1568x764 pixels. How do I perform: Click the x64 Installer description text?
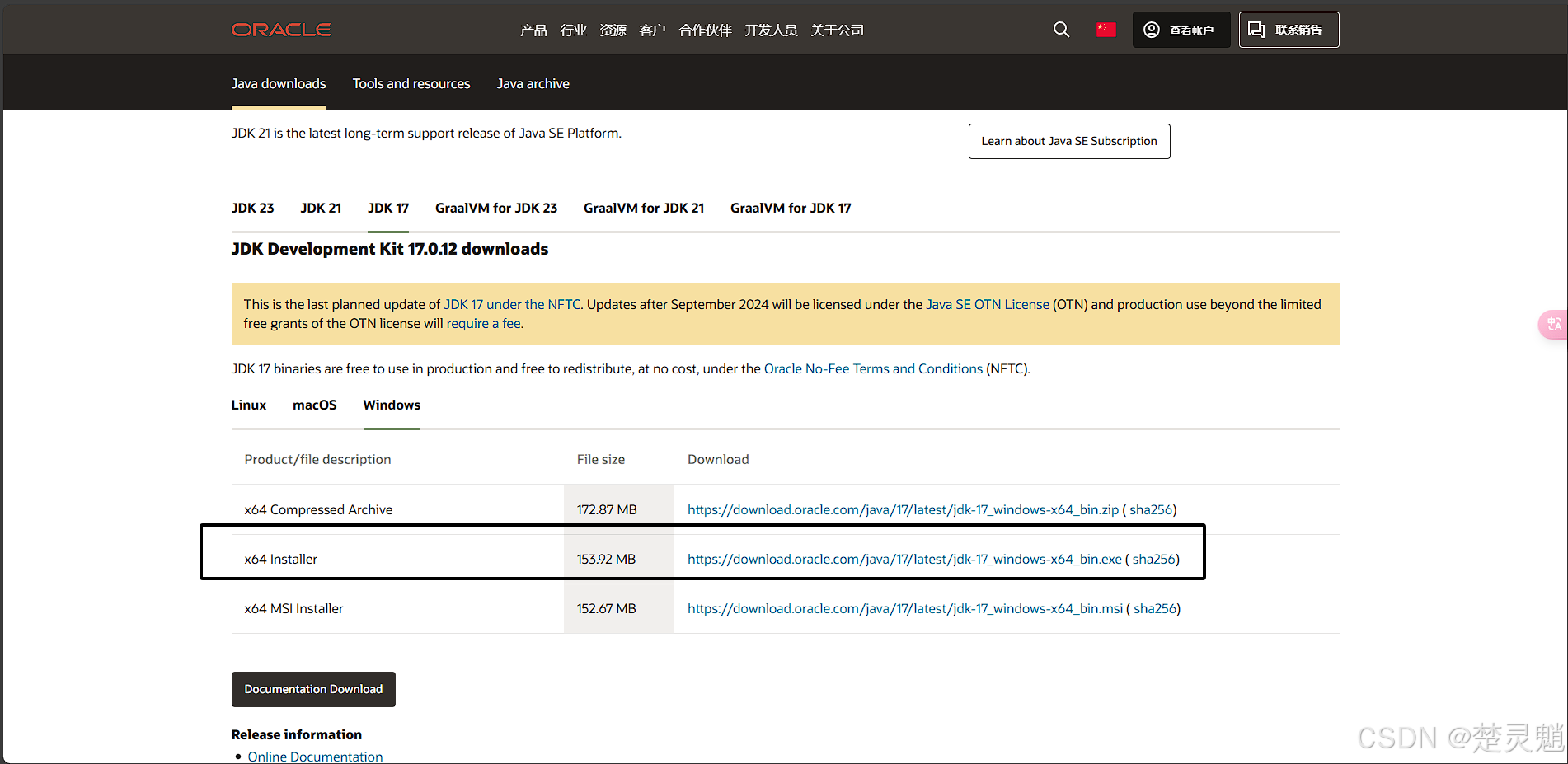(x=281, y=559)
